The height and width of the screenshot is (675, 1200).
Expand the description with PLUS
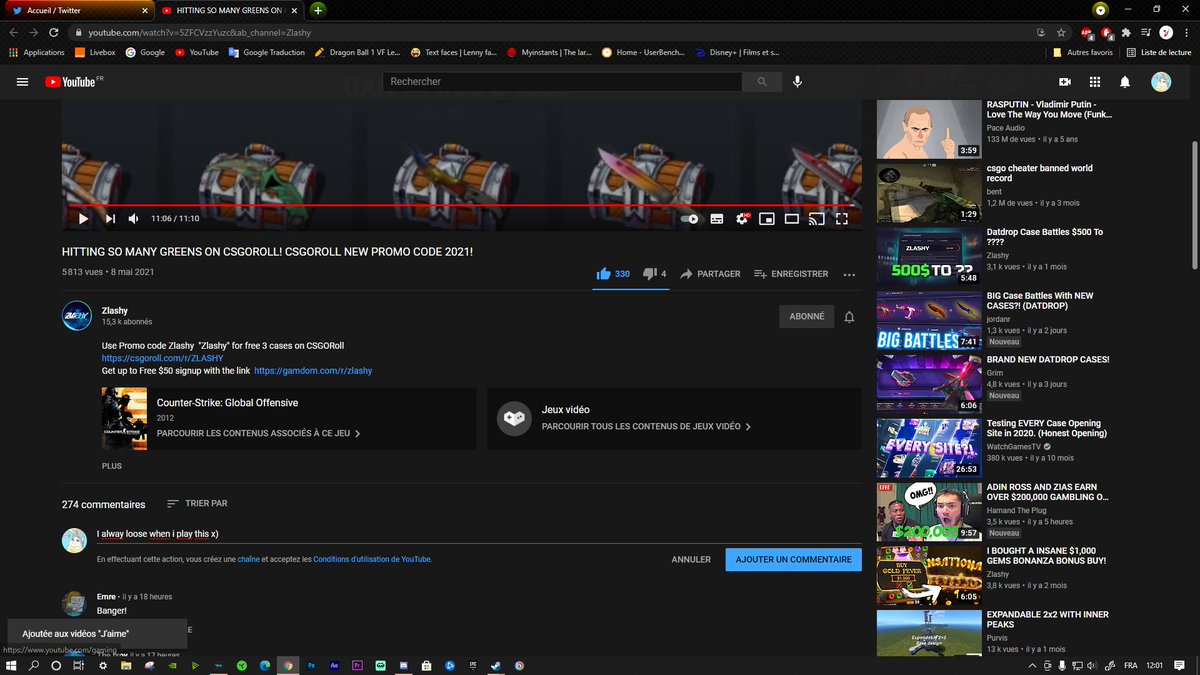(112, 466)
